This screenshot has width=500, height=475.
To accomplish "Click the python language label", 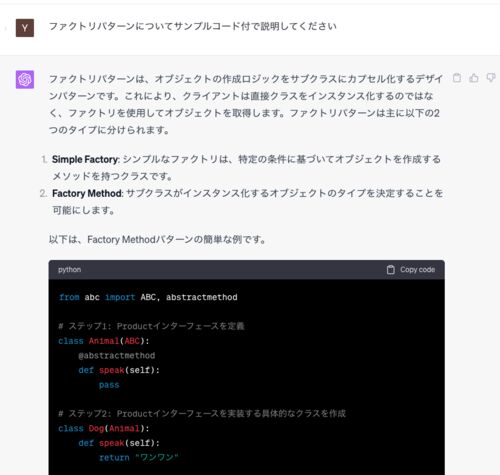I will [x=69, y=270].
